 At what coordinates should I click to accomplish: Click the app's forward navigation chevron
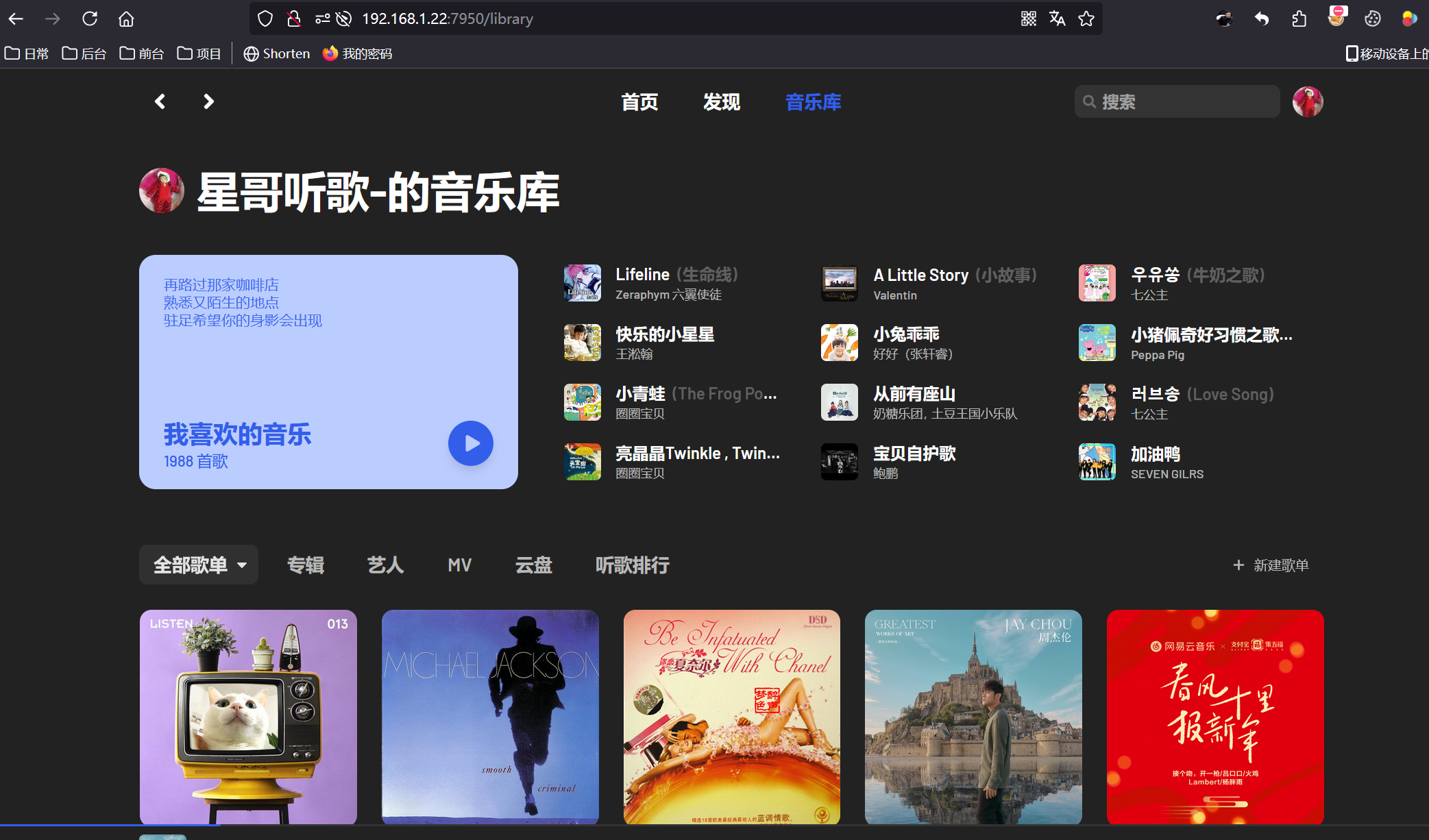208,102
